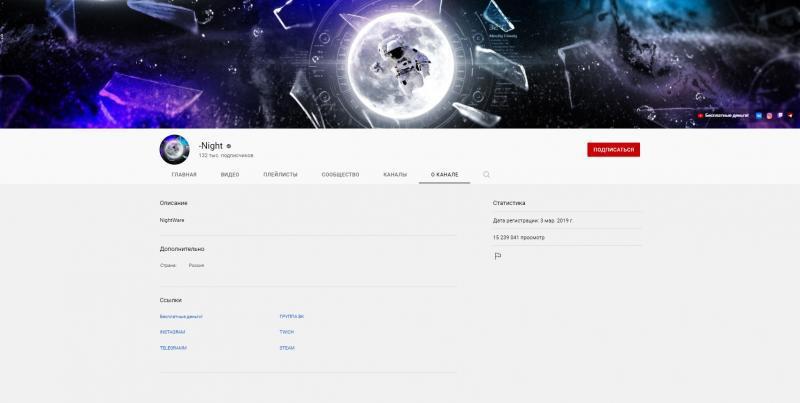Switch to the ВИДЕО tab

click(230, 174)
